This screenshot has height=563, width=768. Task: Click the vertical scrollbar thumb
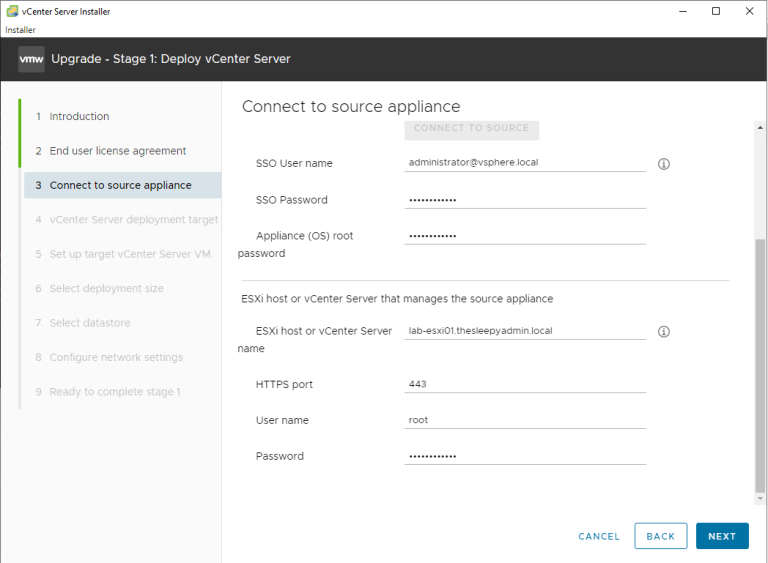pyautogui.click(x=760, y=366)
